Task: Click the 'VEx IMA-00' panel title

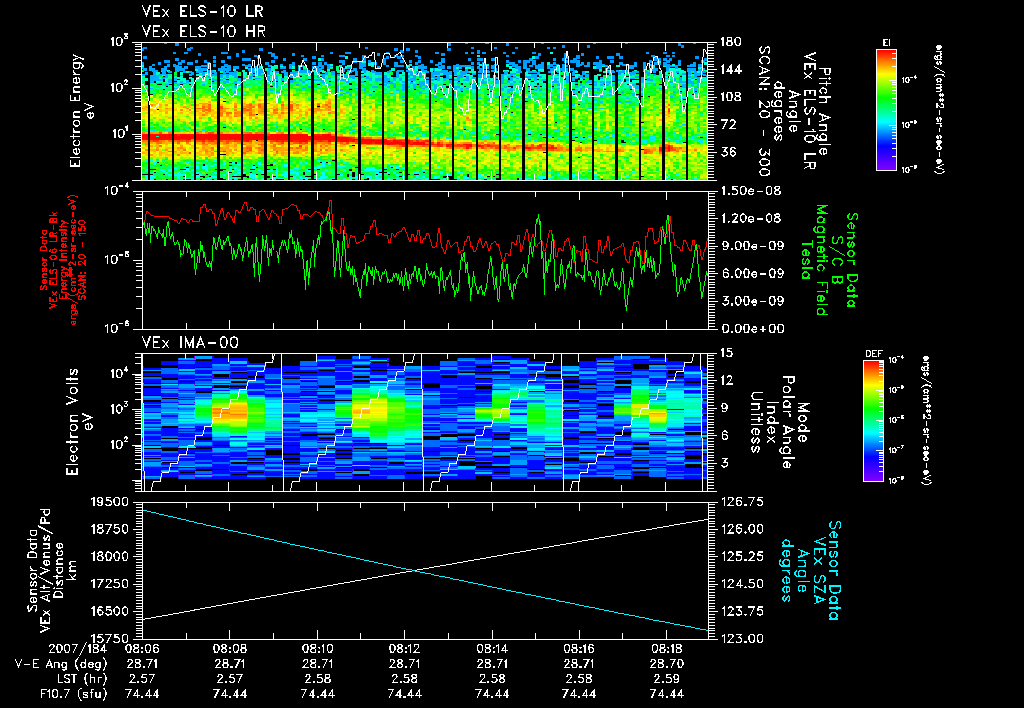Action: [x=190, y=342]
